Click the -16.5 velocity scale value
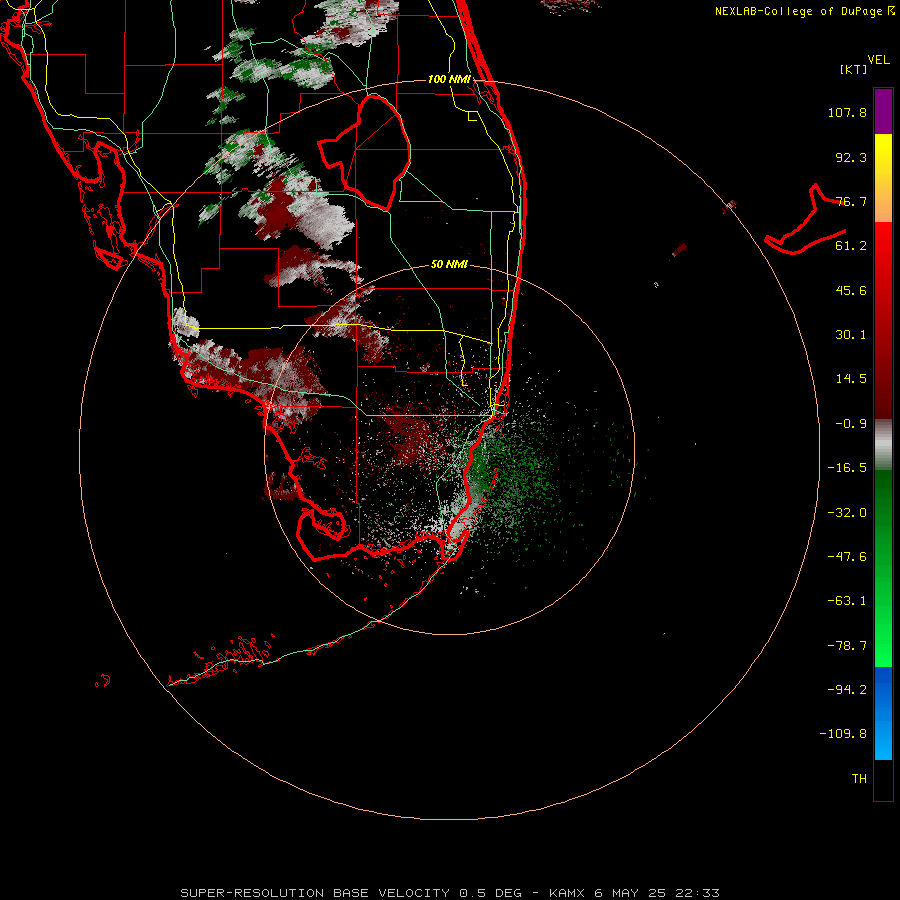Screen dimensions: 900x900 tap(847, 468)
